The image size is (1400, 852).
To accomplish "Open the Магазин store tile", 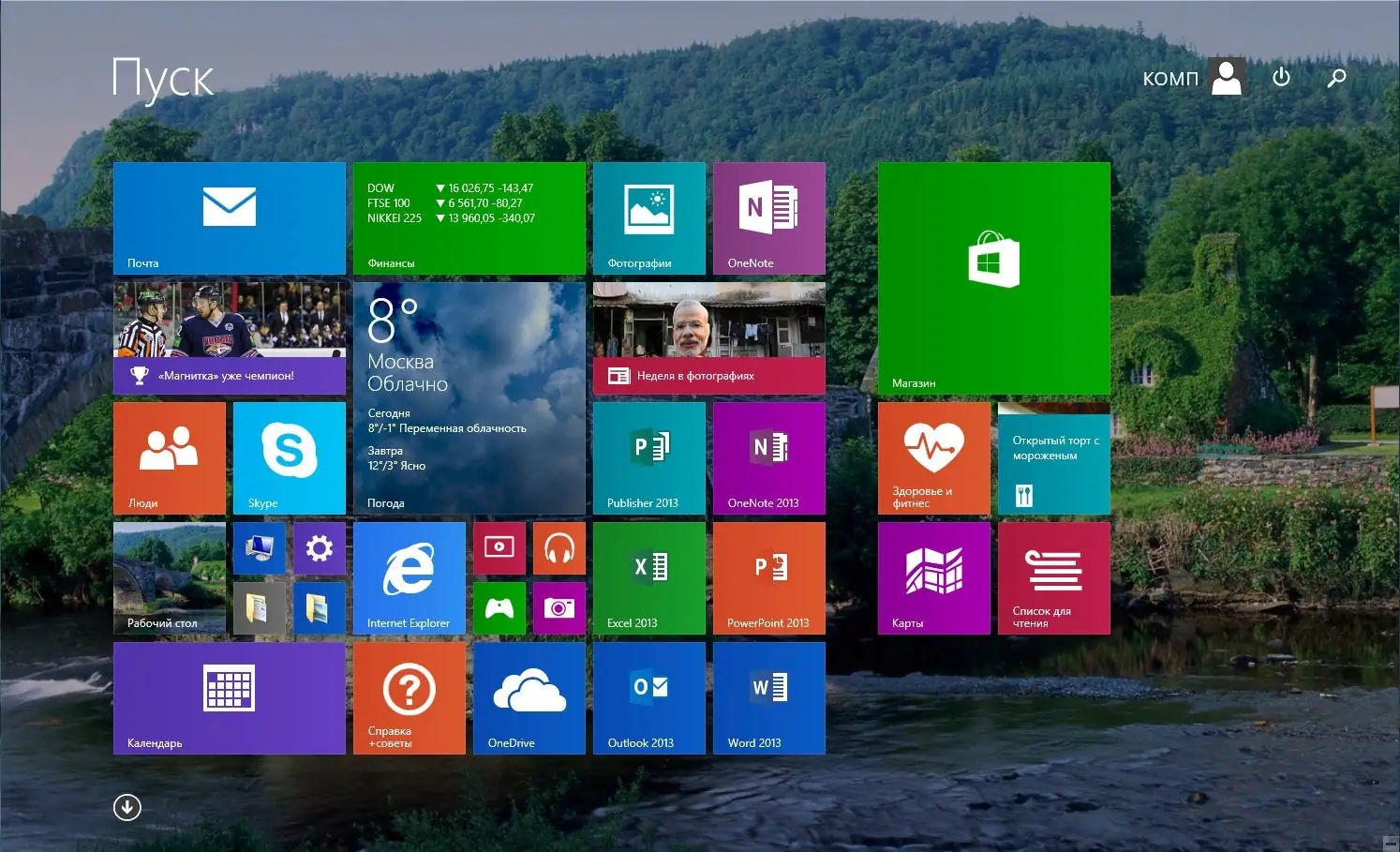I will click(994, 278).
